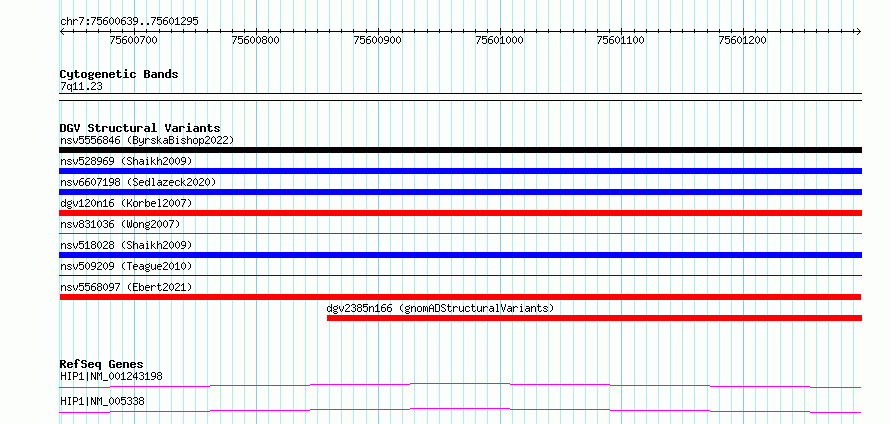Click ruler tick label 75600800

pos(256,40)
